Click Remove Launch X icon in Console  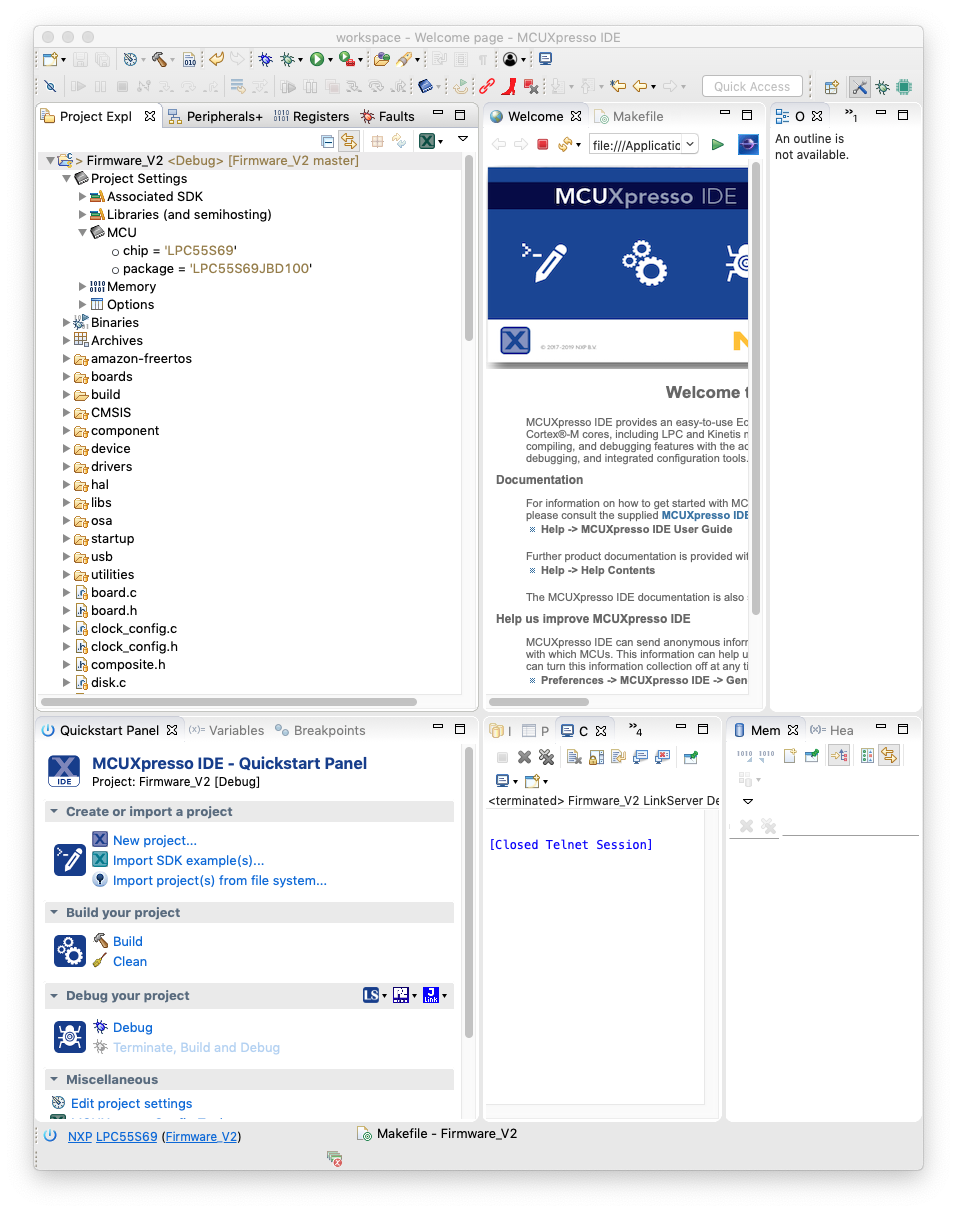524,757
